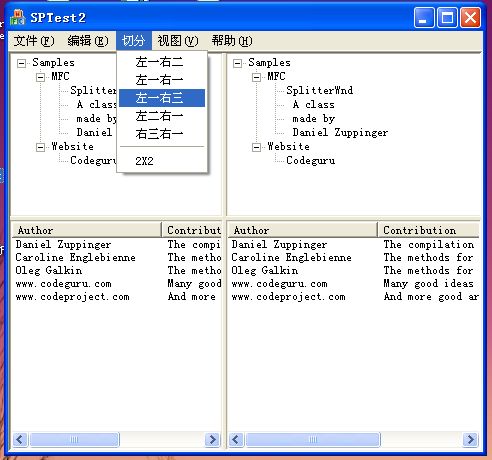Open the 帮助(H) menu
Screen dimensions: 492x460
(232, 41)
